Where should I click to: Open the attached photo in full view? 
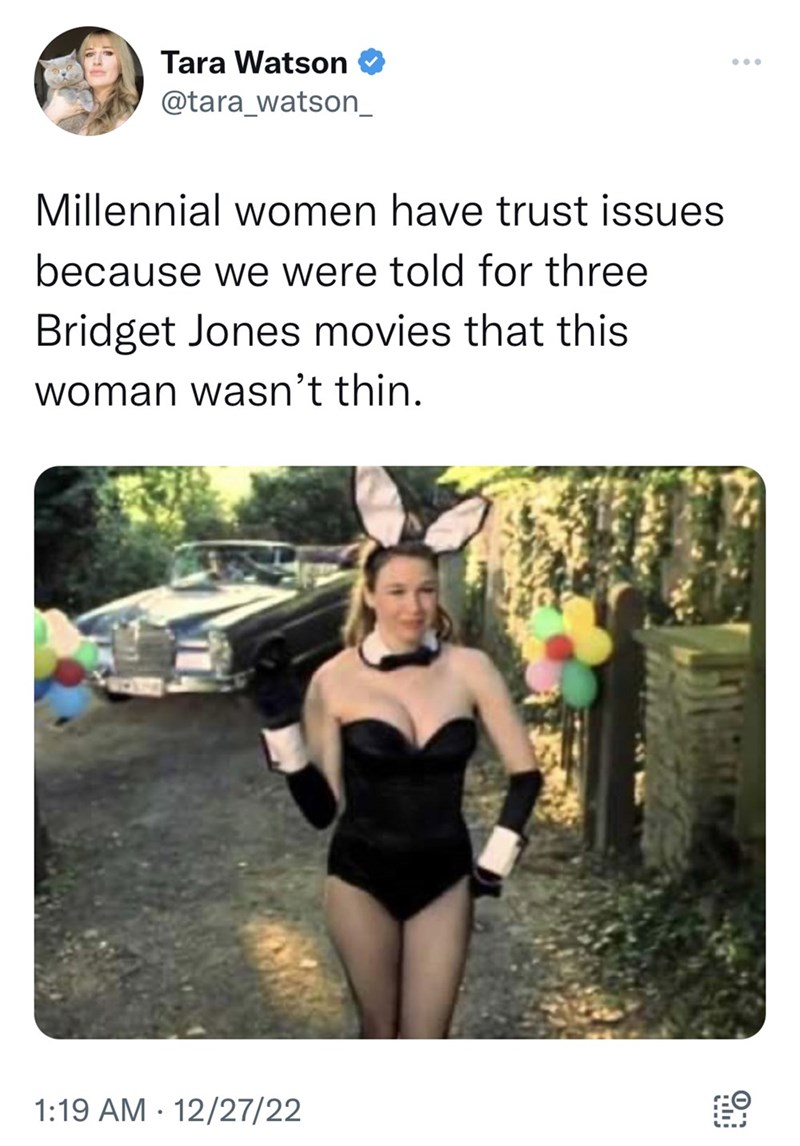(x=400, y=752)
